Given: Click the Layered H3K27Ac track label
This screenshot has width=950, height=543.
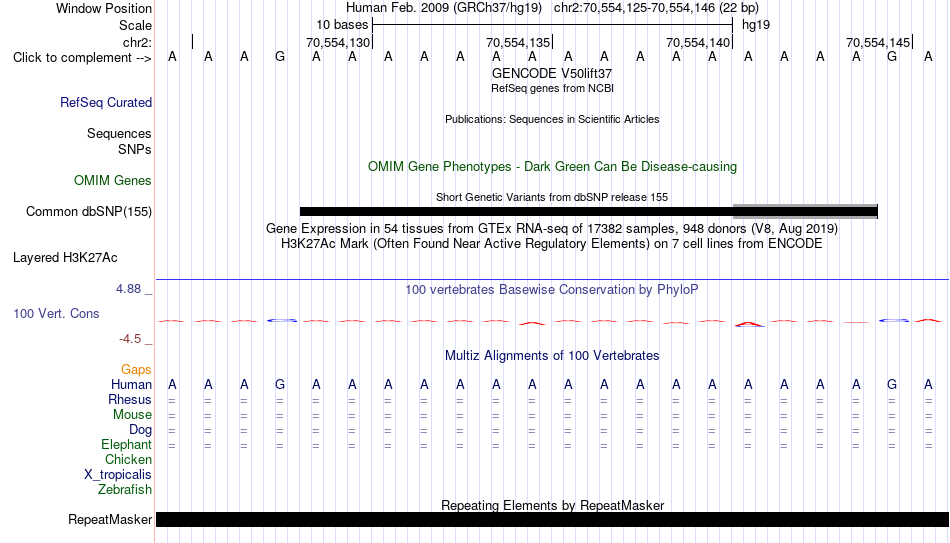Looking at the screenshot, I should pos(65,258).
